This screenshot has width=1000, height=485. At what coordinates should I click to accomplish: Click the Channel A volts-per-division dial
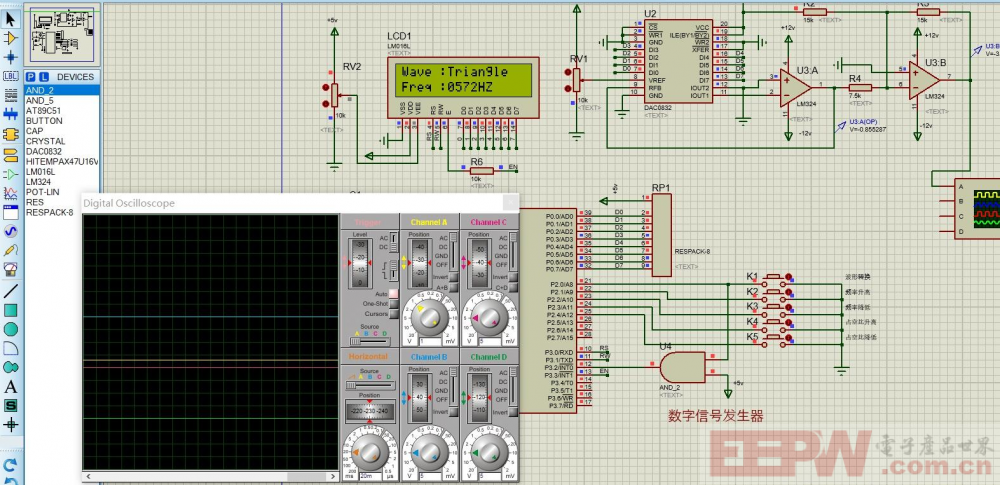[x=428, y=318]
